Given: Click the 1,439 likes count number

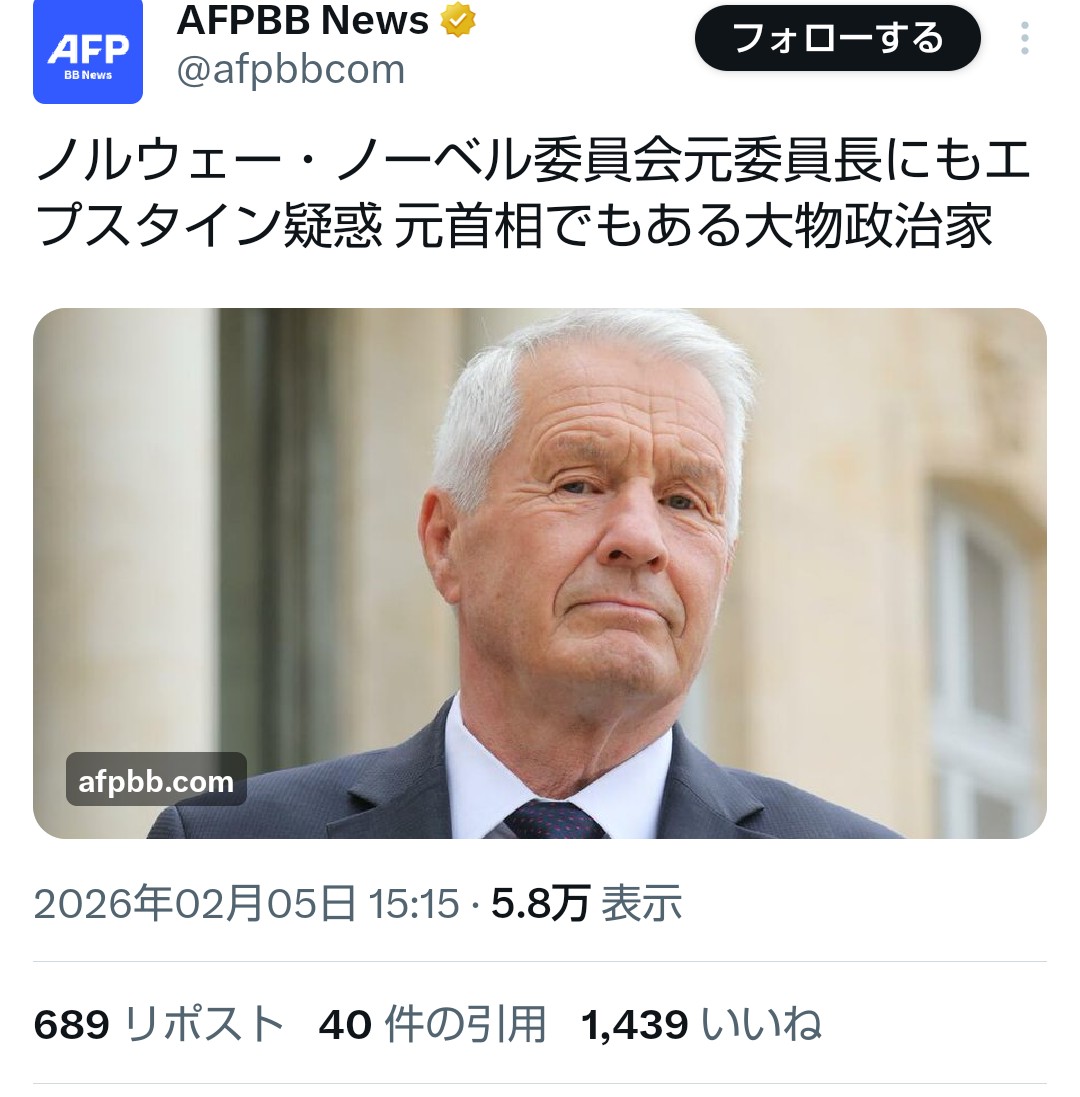Looking at the screenshot, I should point(634,1025).
